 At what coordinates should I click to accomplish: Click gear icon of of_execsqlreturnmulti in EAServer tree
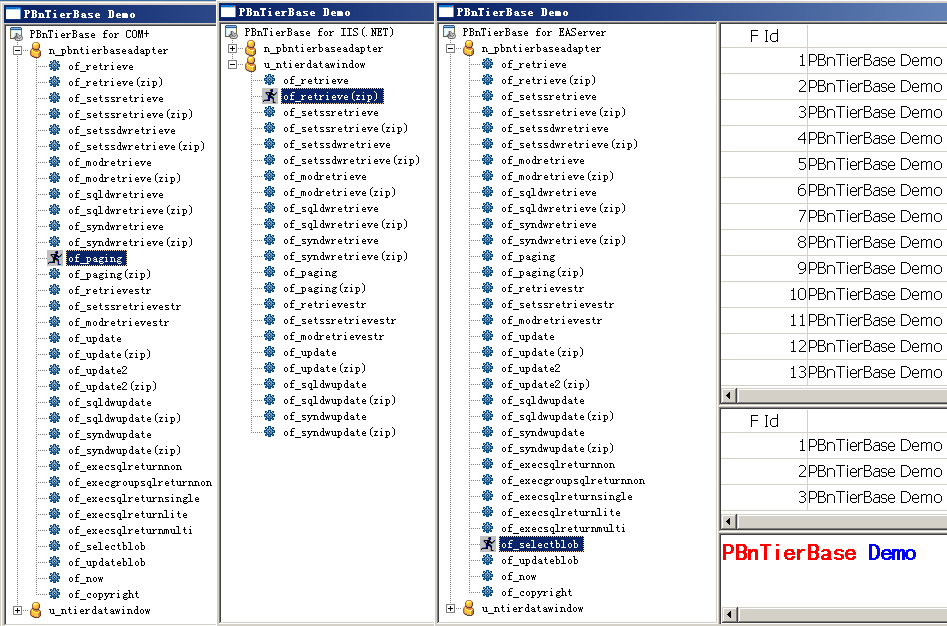488,528
